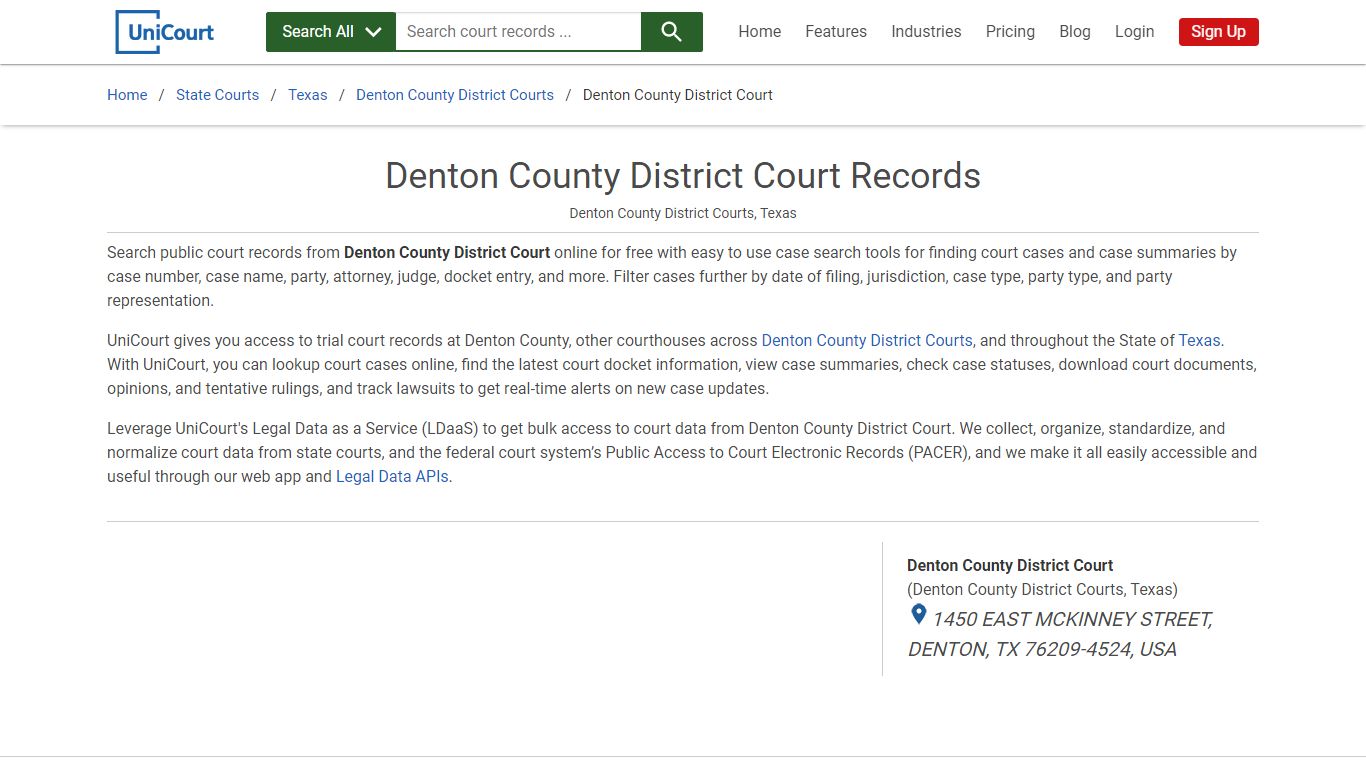Click the green magnifier search button
1366x768 pixels.
click(672, 32)
